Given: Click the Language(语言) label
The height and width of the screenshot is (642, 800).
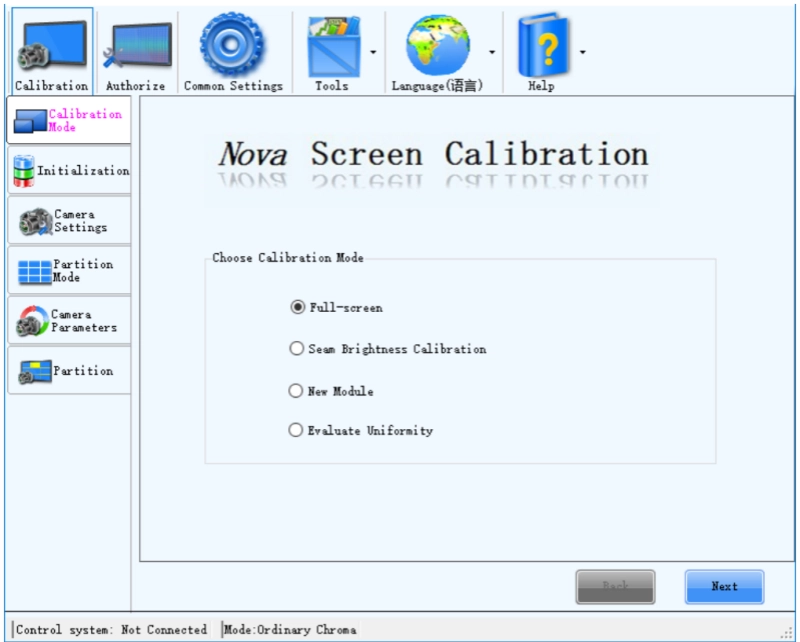Looking at the screenshot, I should [x=437, y=86].
